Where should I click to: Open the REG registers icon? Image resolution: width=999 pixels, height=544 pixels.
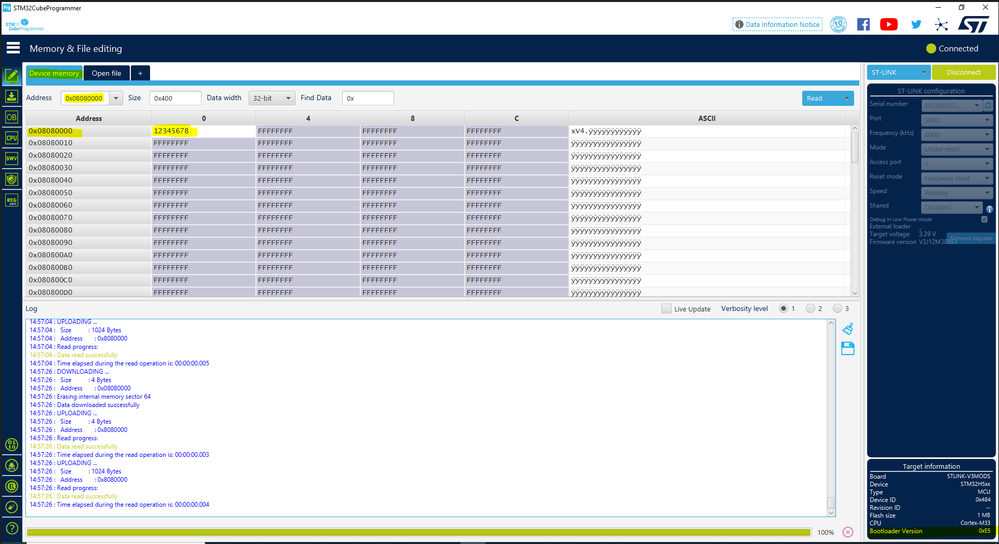click(x=11, y=200)
